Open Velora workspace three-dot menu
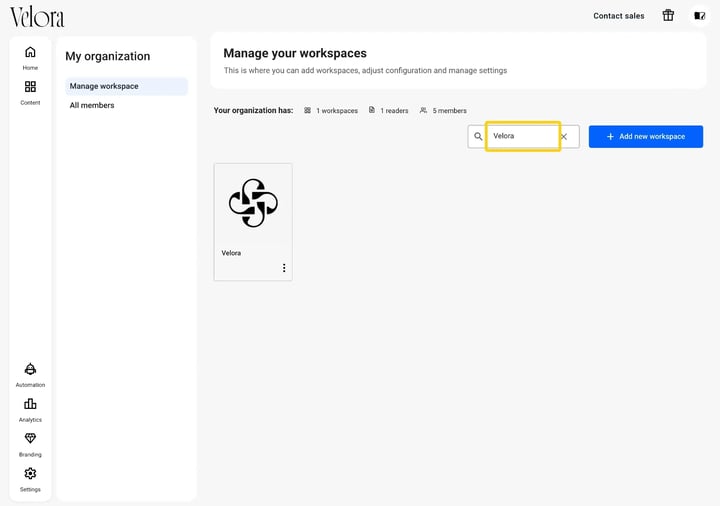Image resolution: width=720 pixels, height=506 pixels. click(x=284, y=268)
